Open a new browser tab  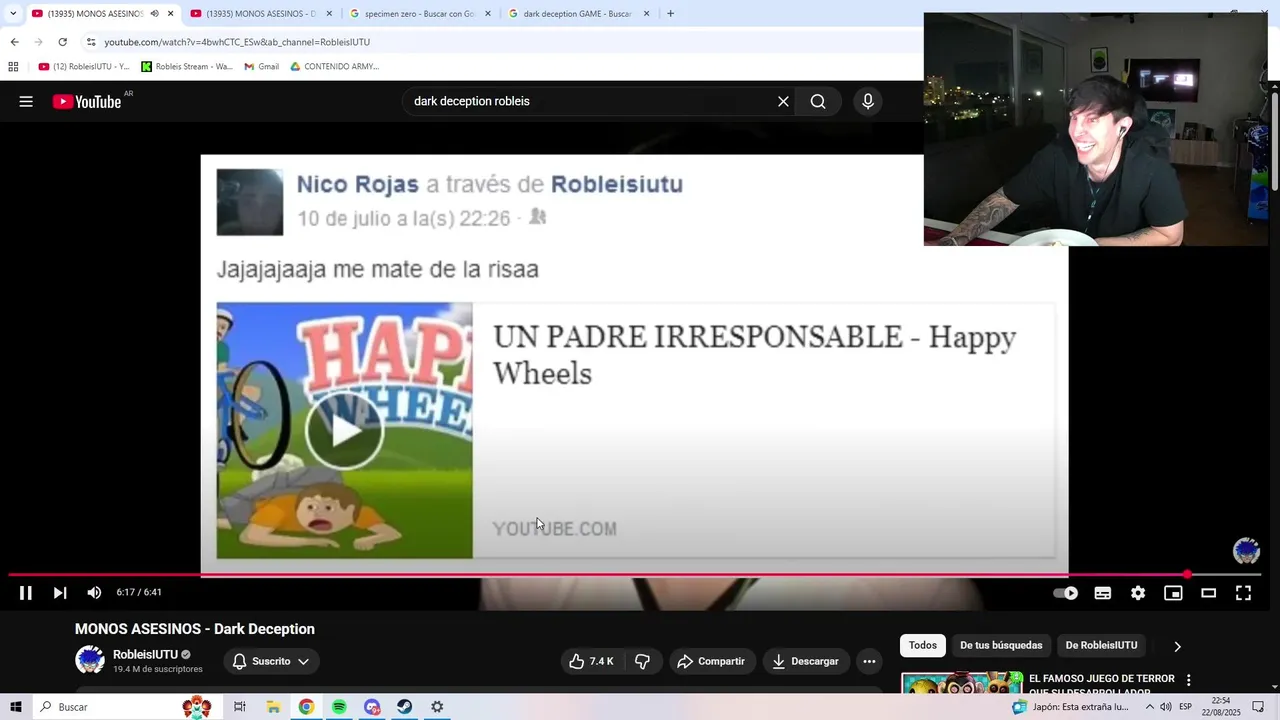[x=670, y=14]
